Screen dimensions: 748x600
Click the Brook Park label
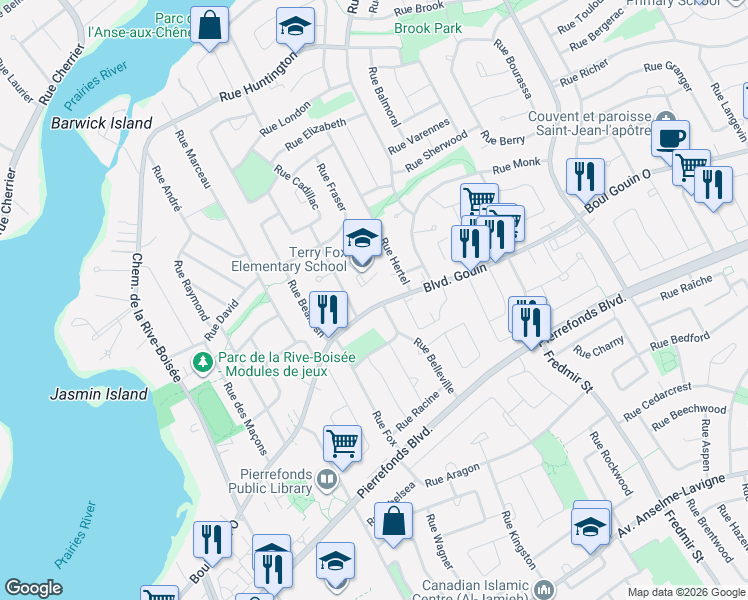click(428, 28)
